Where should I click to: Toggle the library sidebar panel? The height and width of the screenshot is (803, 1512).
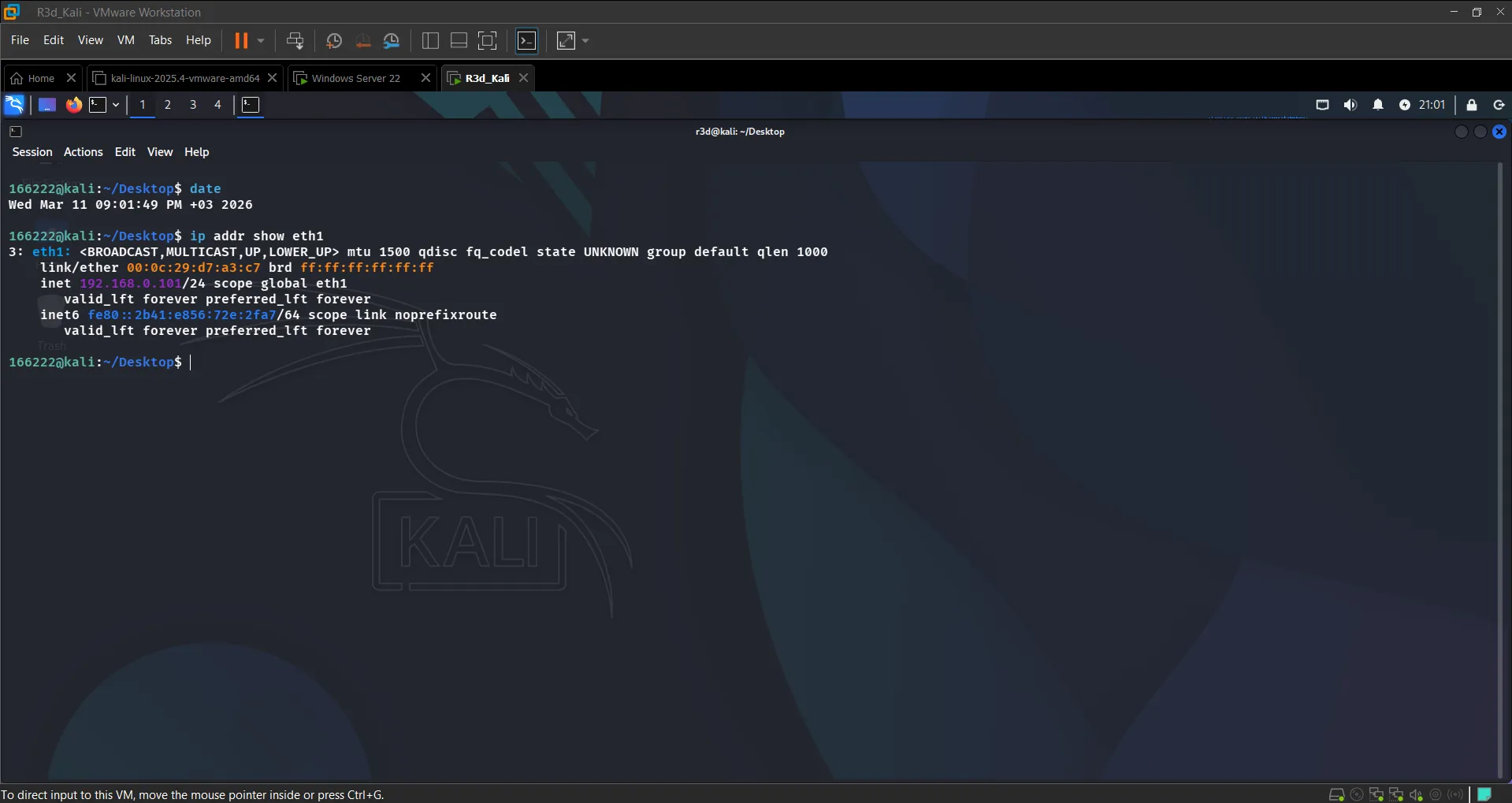coord(430,41)
